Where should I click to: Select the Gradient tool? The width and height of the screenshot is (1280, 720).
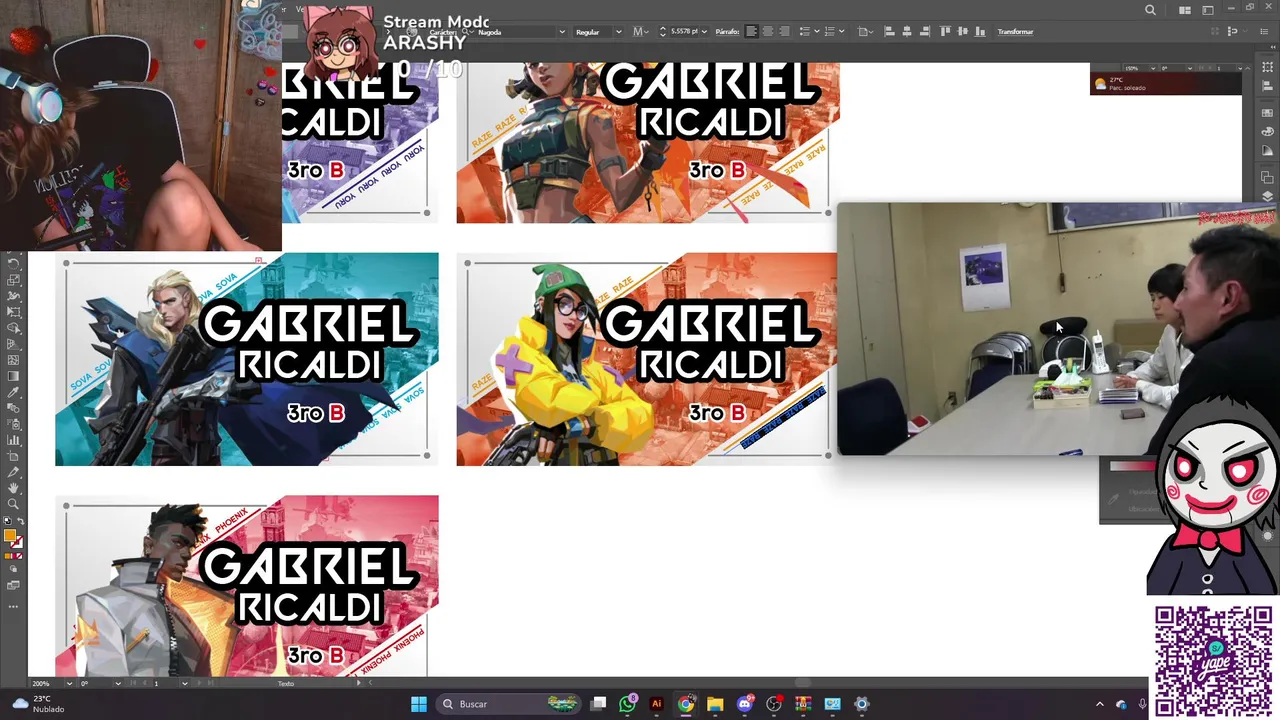point(13,376)
